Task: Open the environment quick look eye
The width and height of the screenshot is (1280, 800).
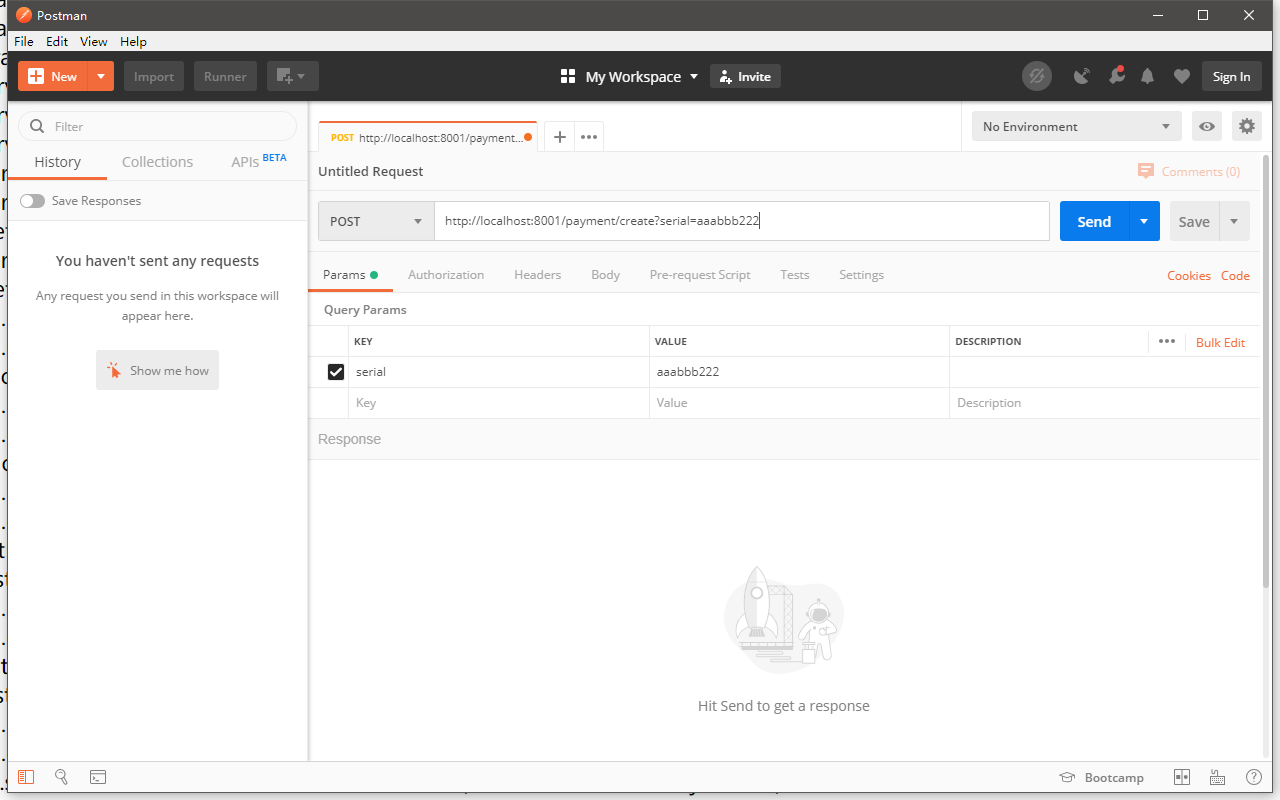Action: tap(1207, 126)
